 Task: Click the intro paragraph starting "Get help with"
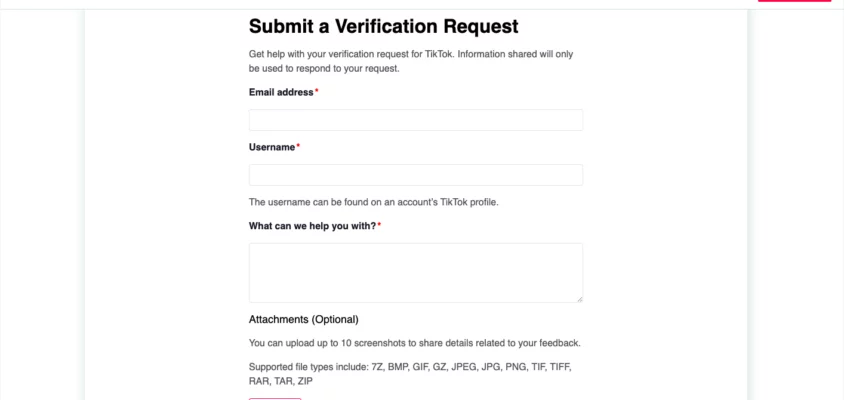(410, 54)
